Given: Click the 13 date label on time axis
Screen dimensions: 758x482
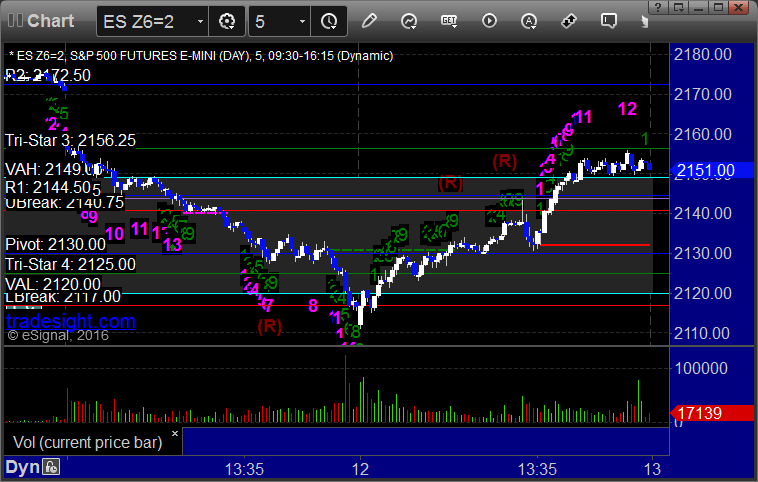Looking at the screenshot, I should [652, 469].
